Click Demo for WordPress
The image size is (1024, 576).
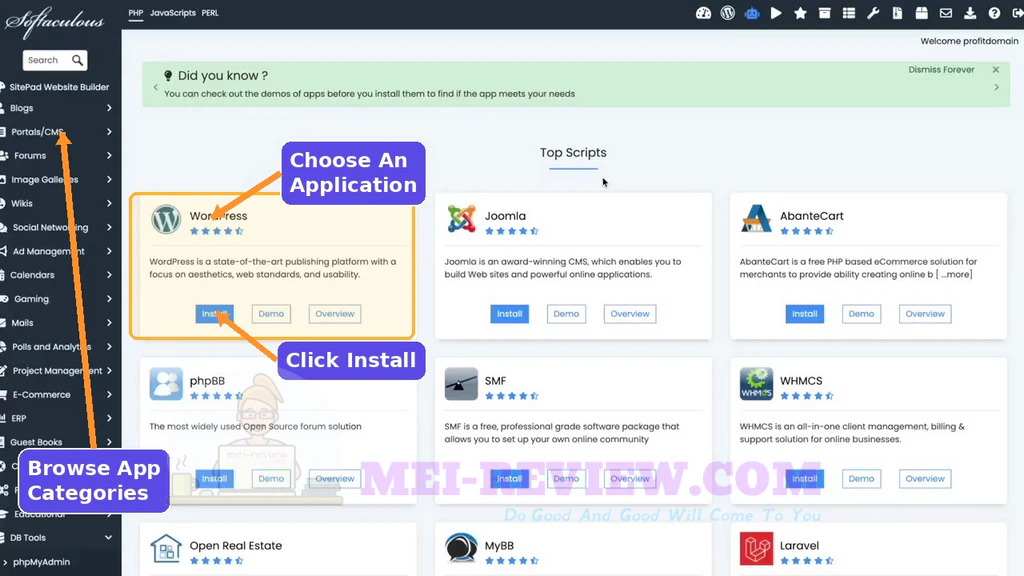271,314
